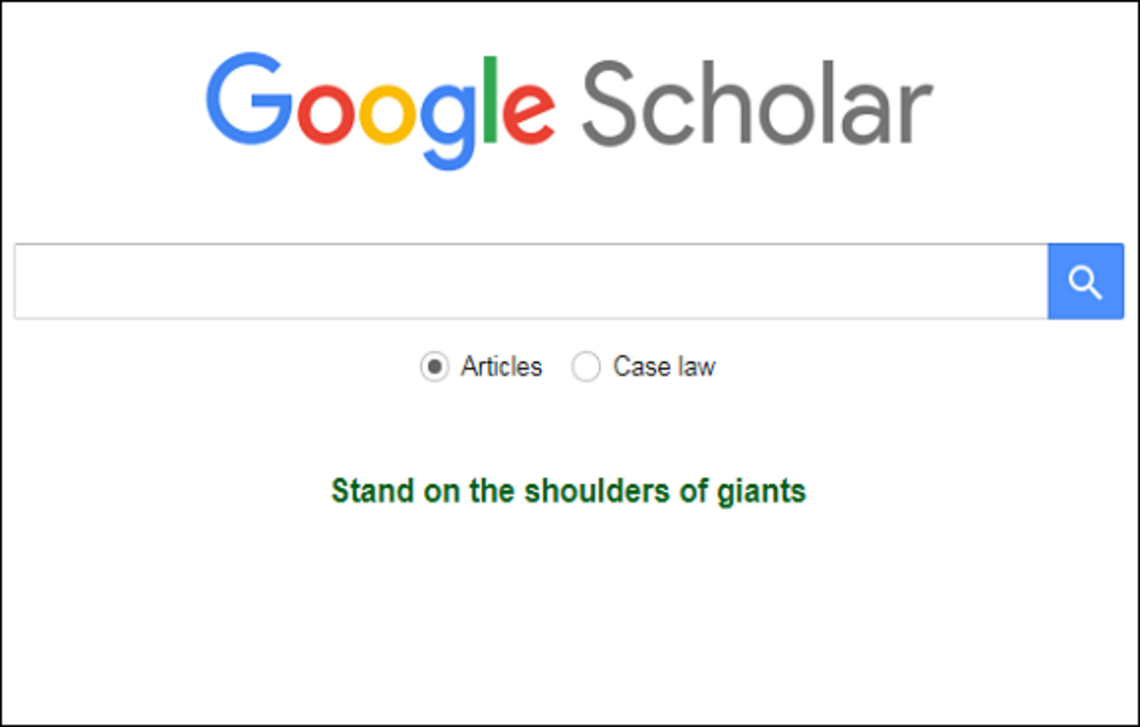The width and height of the screenshot is (1140, 727).
Task: Select the Case law radio button
Action: coord(585,366)
